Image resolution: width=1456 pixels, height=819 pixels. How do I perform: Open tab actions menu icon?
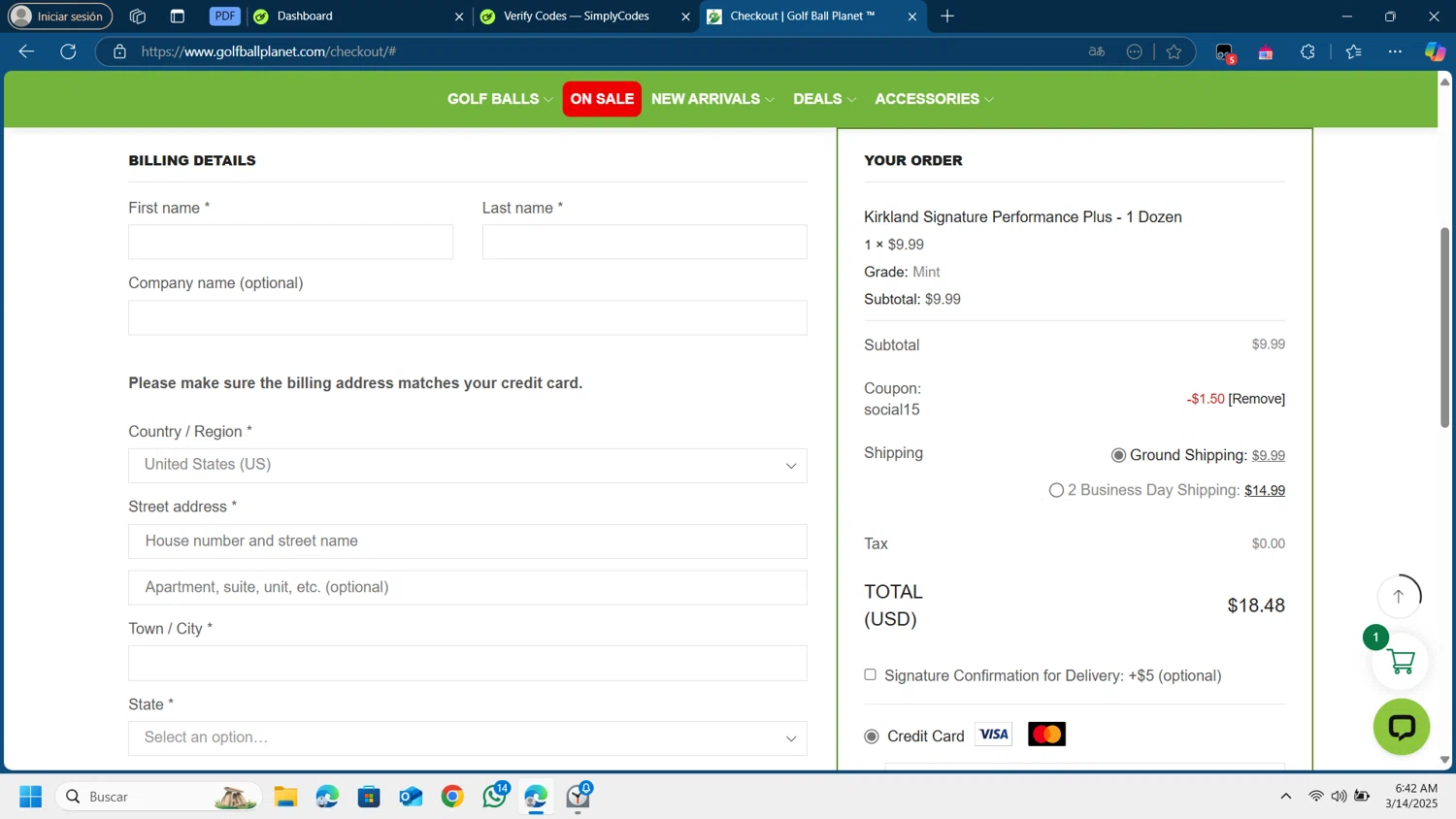point(177,16)
